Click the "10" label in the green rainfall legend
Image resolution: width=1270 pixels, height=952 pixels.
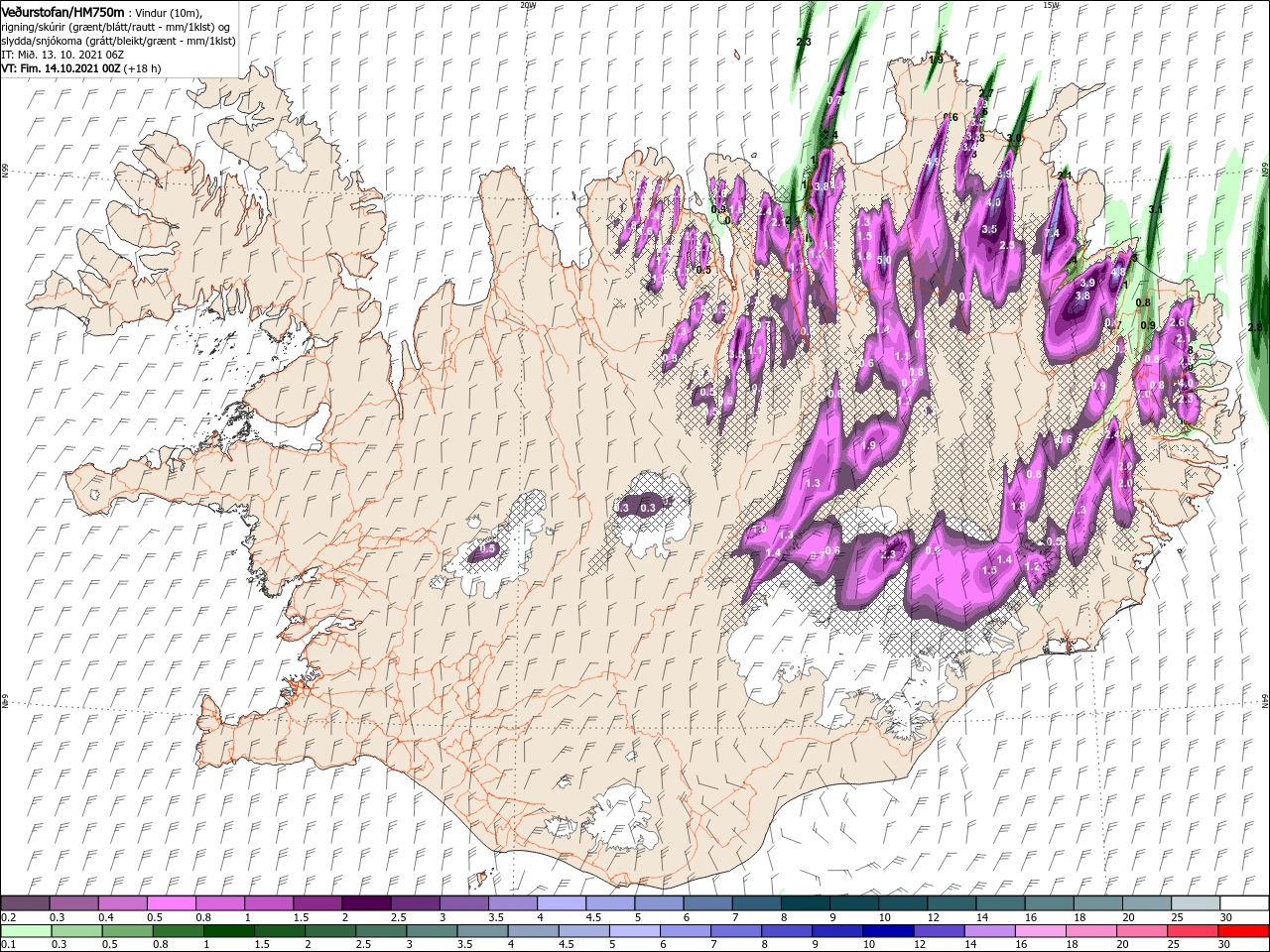coord(869,945)
